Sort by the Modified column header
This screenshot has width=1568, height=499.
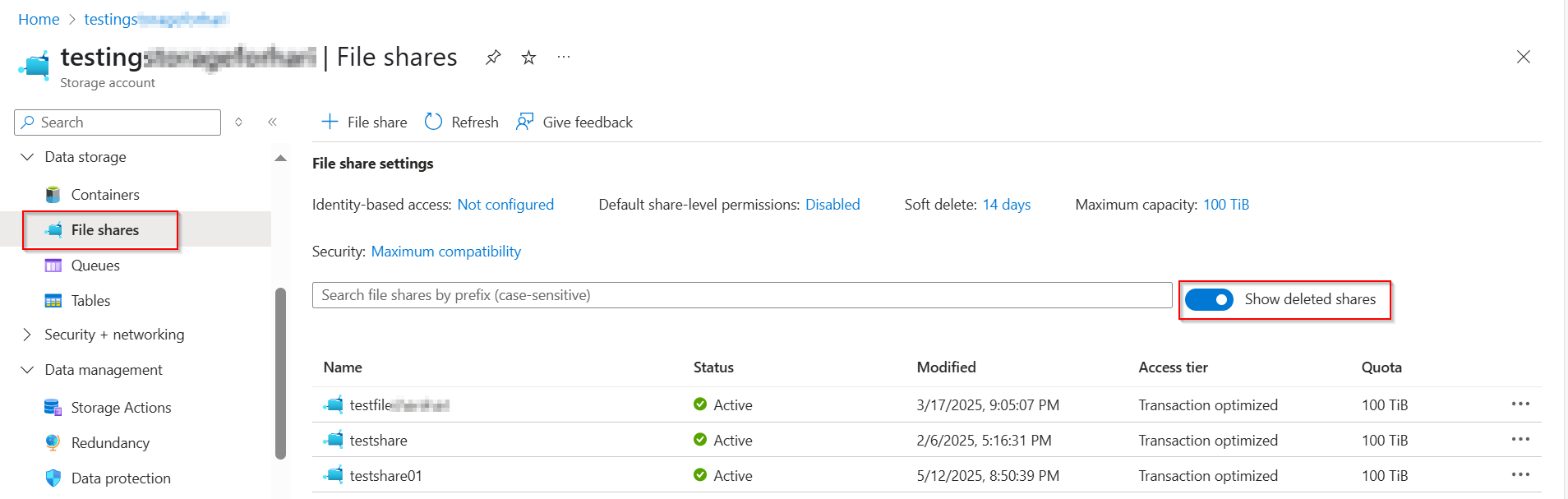(x=946, y=367)
